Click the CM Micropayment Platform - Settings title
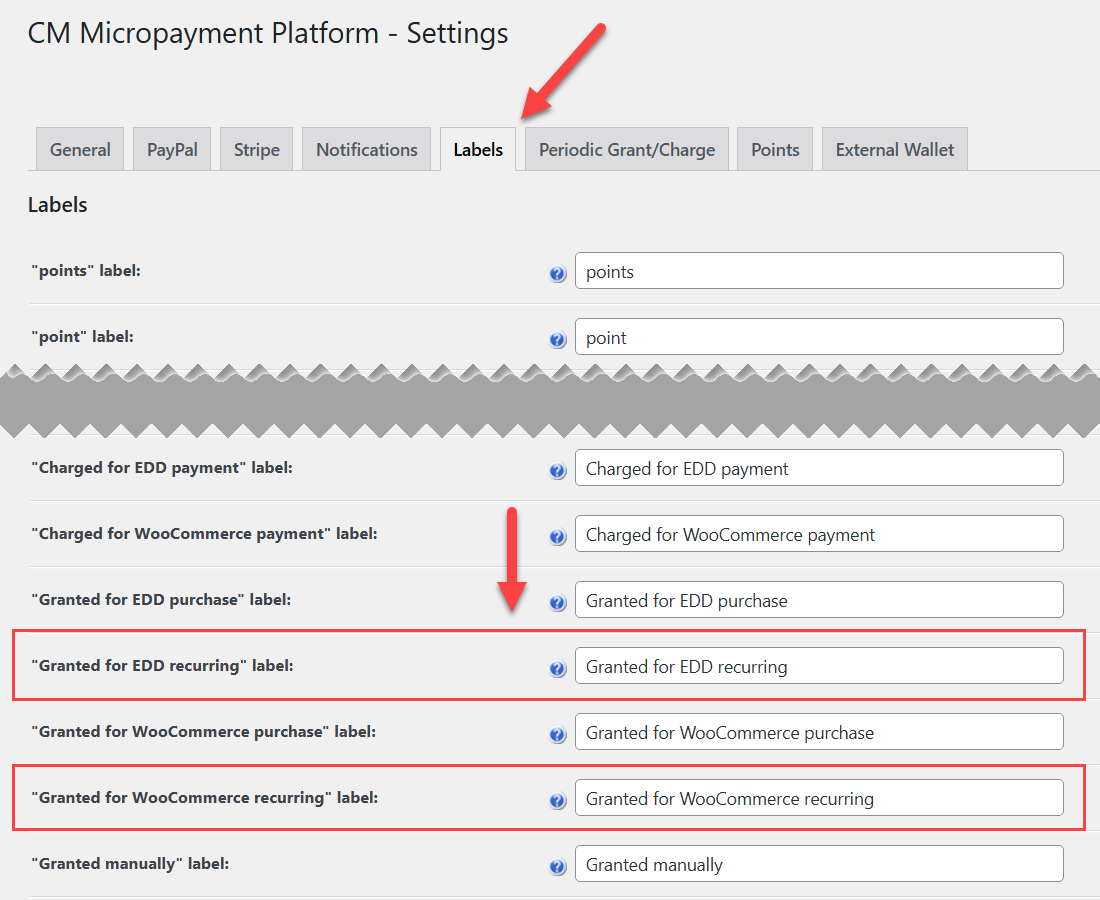Image resolution: width=1100 pixels, height=900 pixels. (268, 34)
